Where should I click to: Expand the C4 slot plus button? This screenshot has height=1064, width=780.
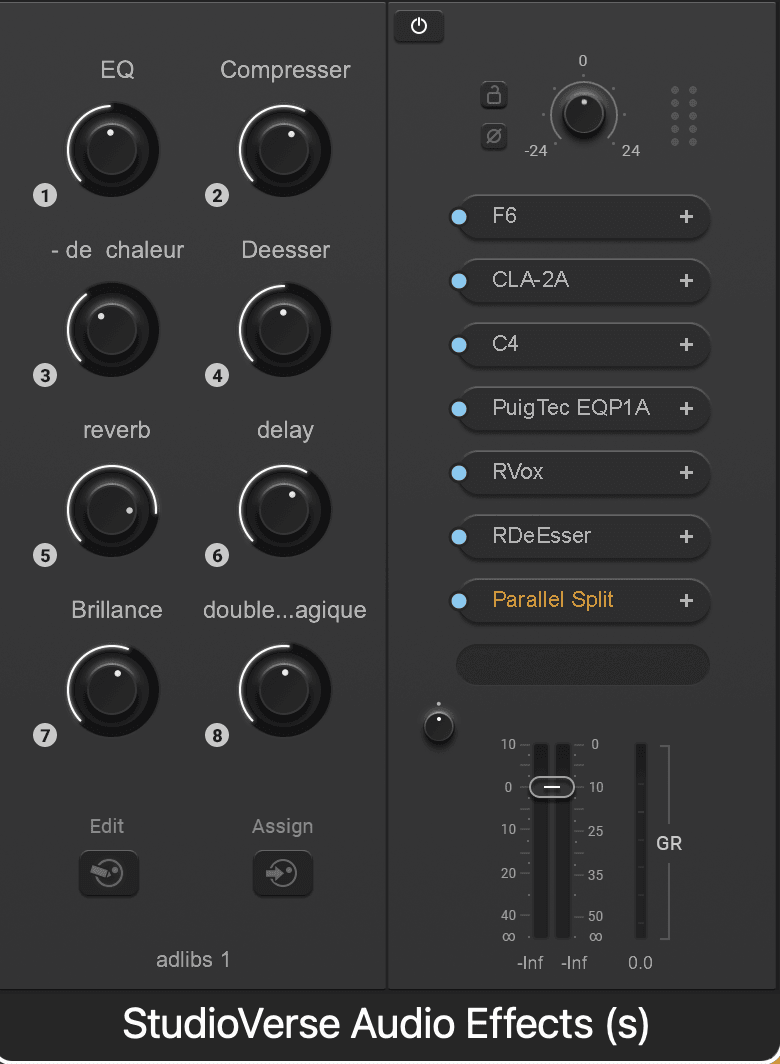(686, 345)
